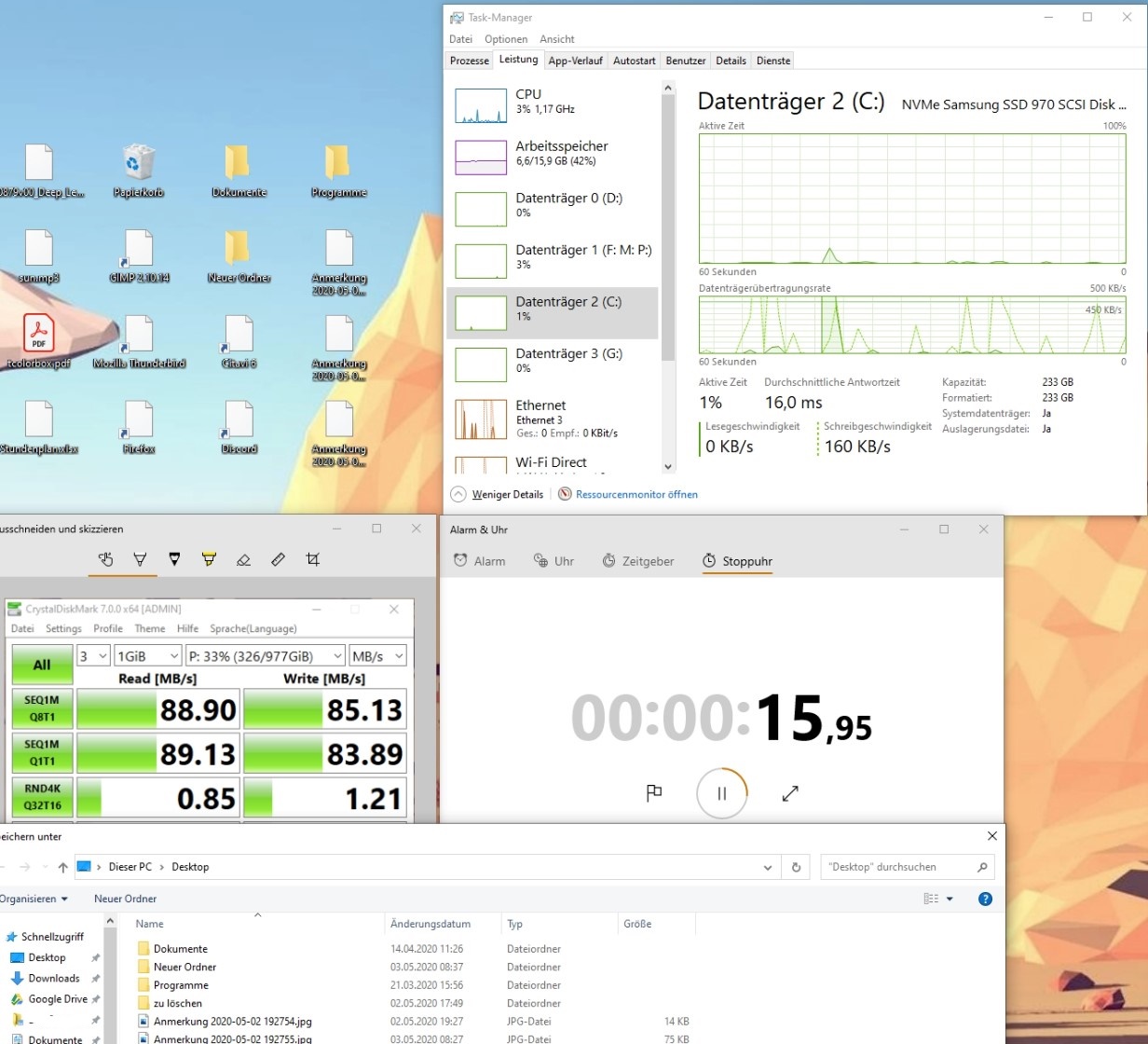Collapse Task Manager with the Weniger Details arrow
Image resolution: width=1148 pixels, height=1044 pixels.
(x=458, y=494)
